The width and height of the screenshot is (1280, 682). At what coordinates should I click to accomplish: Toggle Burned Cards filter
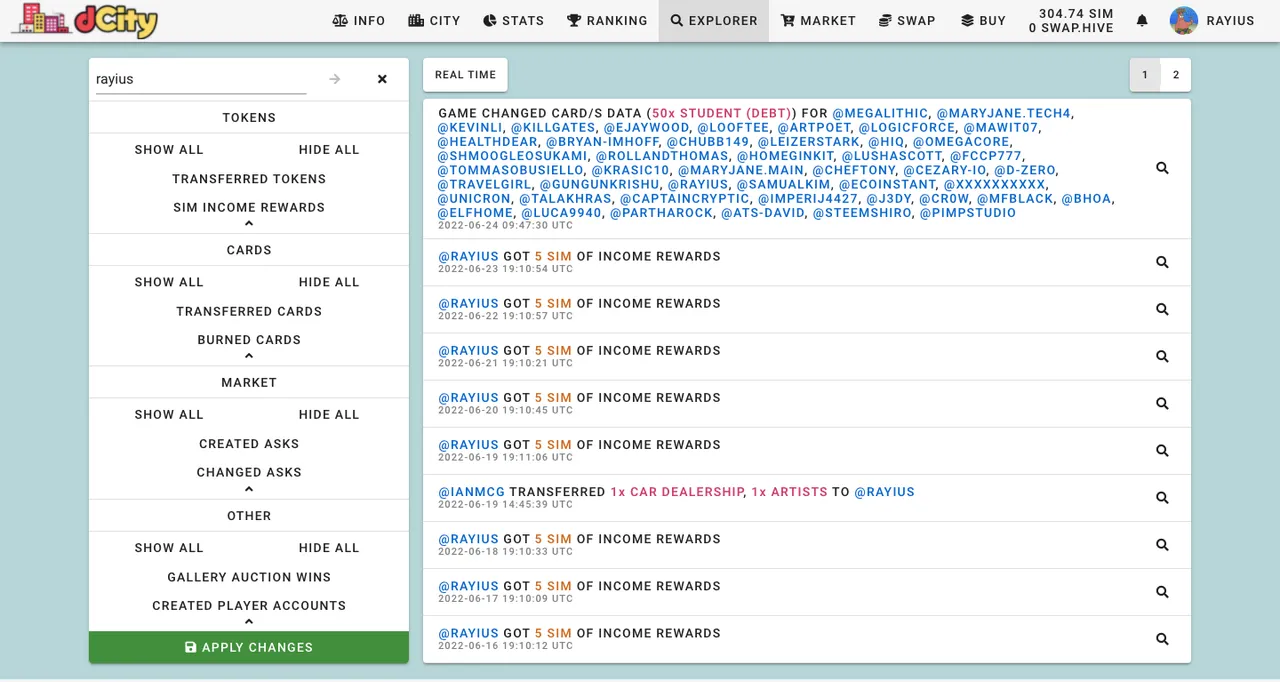coord(249,340)
